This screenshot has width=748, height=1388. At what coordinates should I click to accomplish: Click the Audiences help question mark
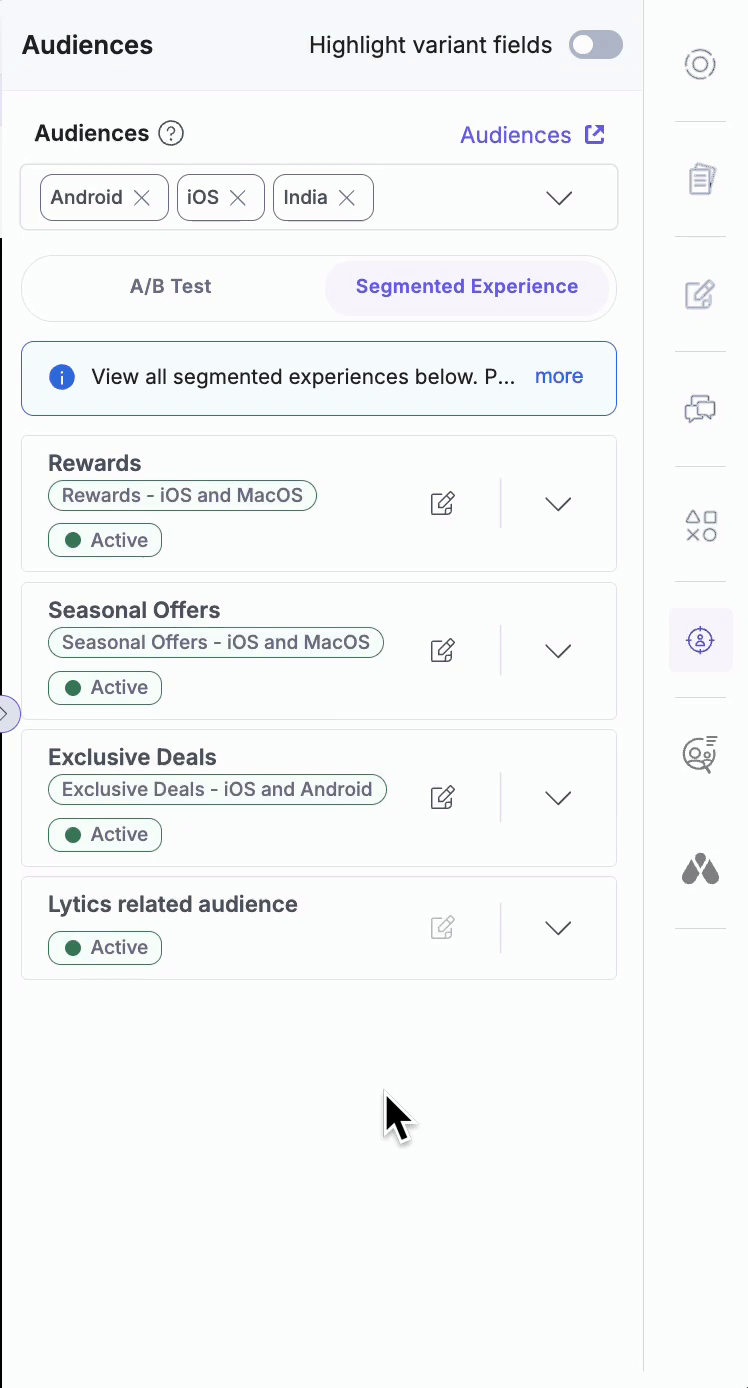point(170,133)
